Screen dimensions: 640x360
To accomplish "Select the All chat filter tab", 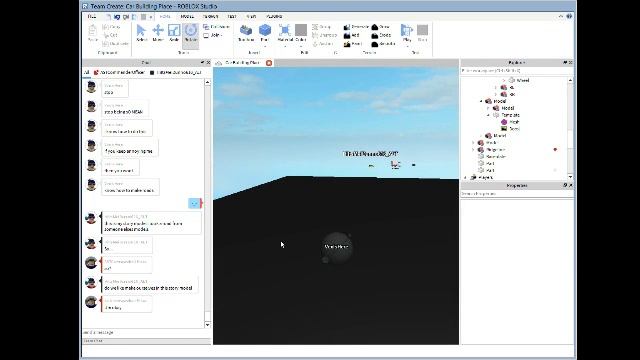I will pyautogui.click(x=87, y=72).
